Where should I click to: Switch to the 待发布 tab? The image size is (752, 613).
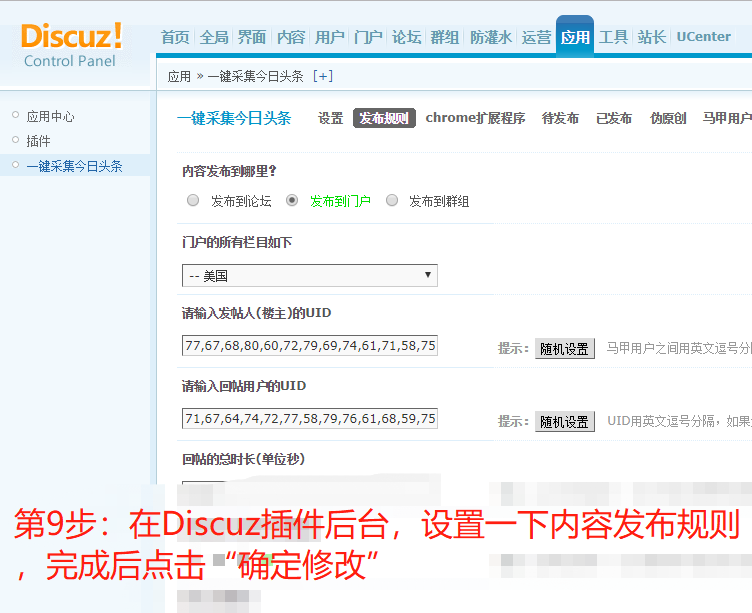pyautogui.click(x=560, y=118)
